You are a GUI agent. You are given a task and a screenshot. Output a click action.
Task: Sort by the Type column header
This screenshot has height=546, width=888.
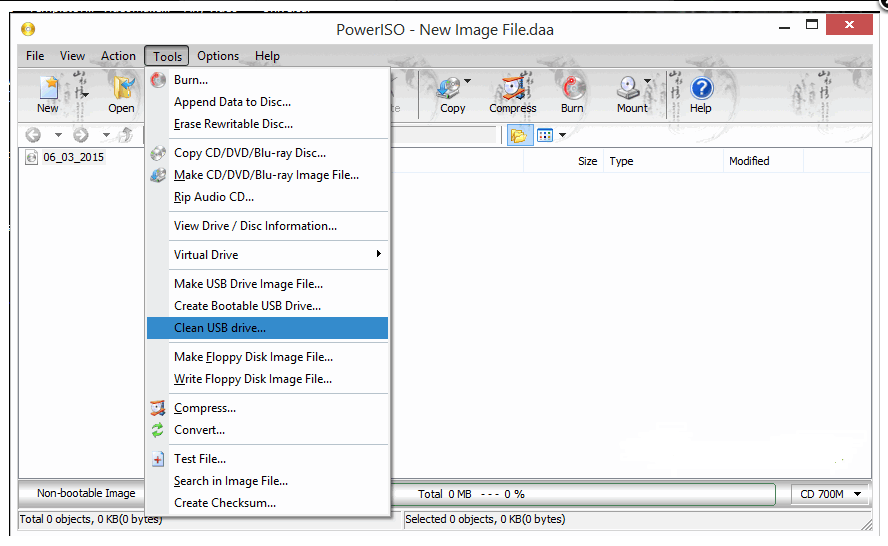621,161
